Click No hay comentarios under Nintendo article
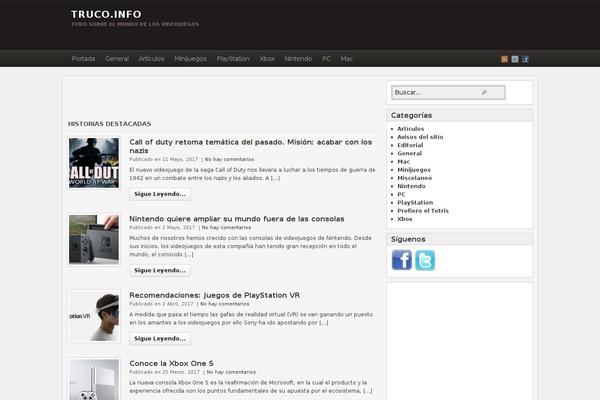Viewport: 600px width, 400px height. pyautogui.click(x=226, y=227)
